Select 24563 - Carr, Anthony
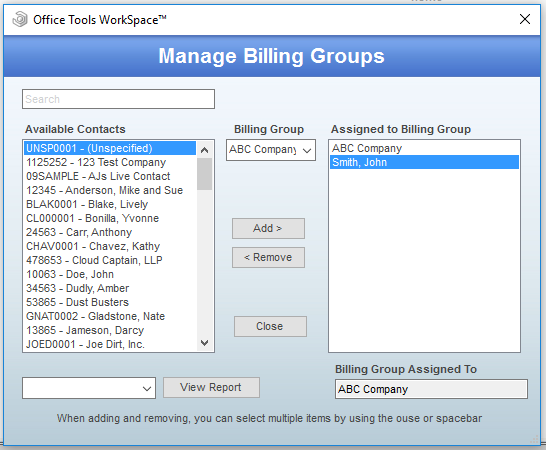Viewport: 546px width, 450px height. [x=110, y=232]
